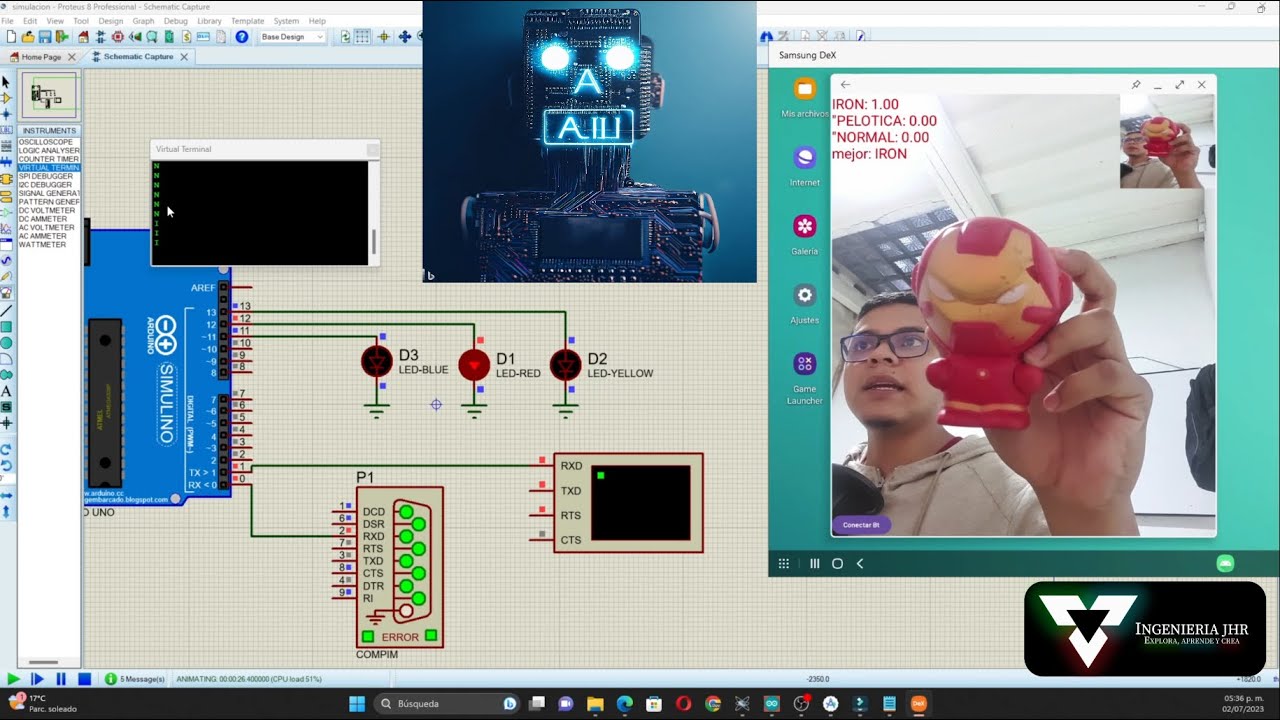
Task: Open the DeX apps grid button
Action: pyautogui.click(x=784, y=564)
